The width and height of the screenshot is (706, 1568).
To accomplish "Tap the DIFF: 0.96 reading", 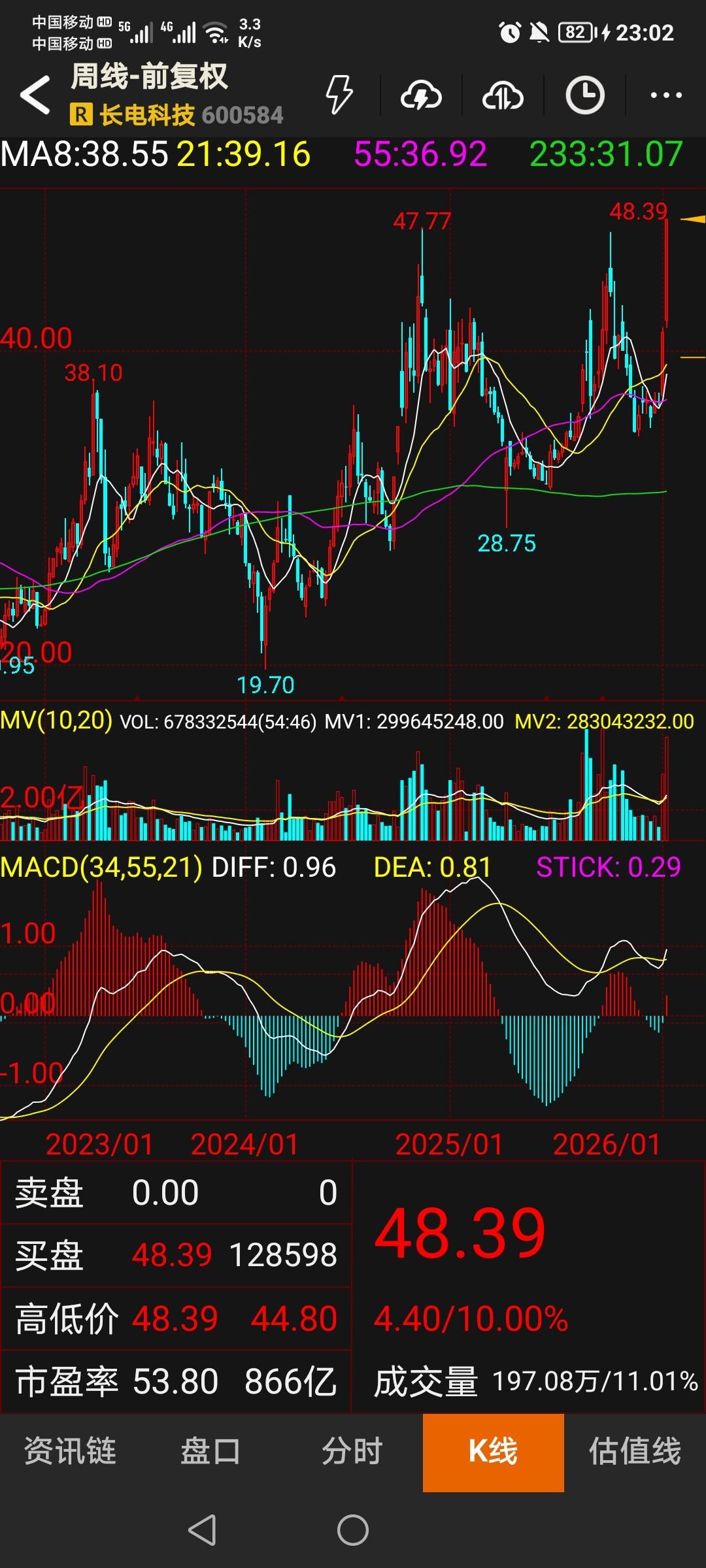I will 274,868.
